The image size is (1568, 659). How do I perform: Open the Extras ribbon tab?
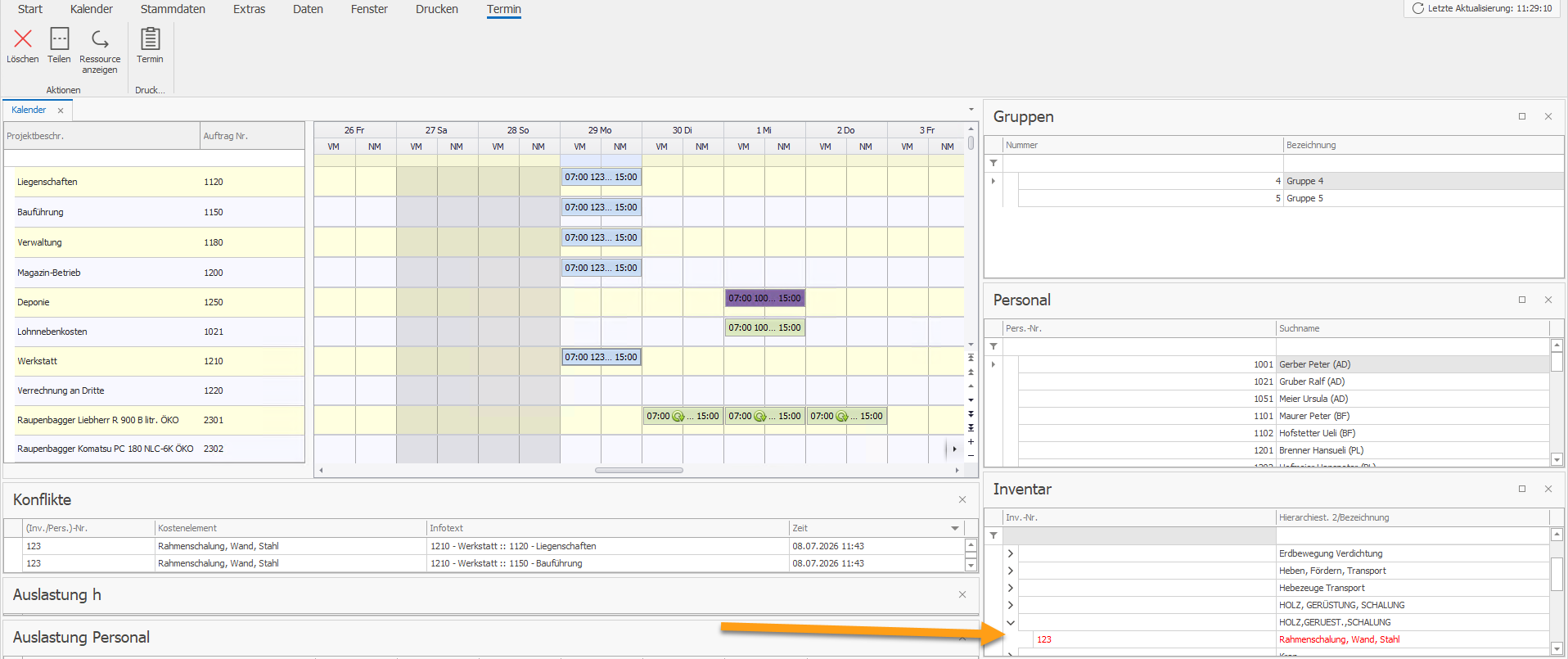pos(250,9)
